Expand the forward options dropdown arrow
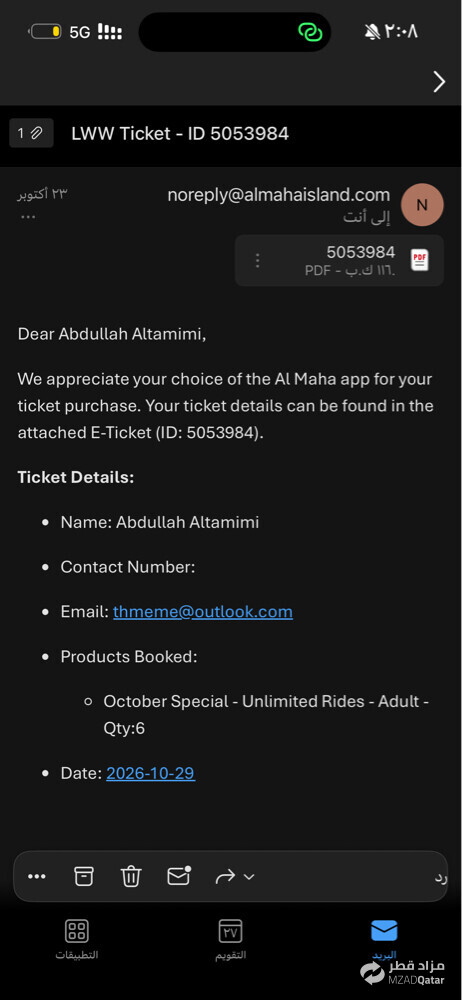Image resolution: width=462 pixels, height=1000 pixels. [250, 877]
